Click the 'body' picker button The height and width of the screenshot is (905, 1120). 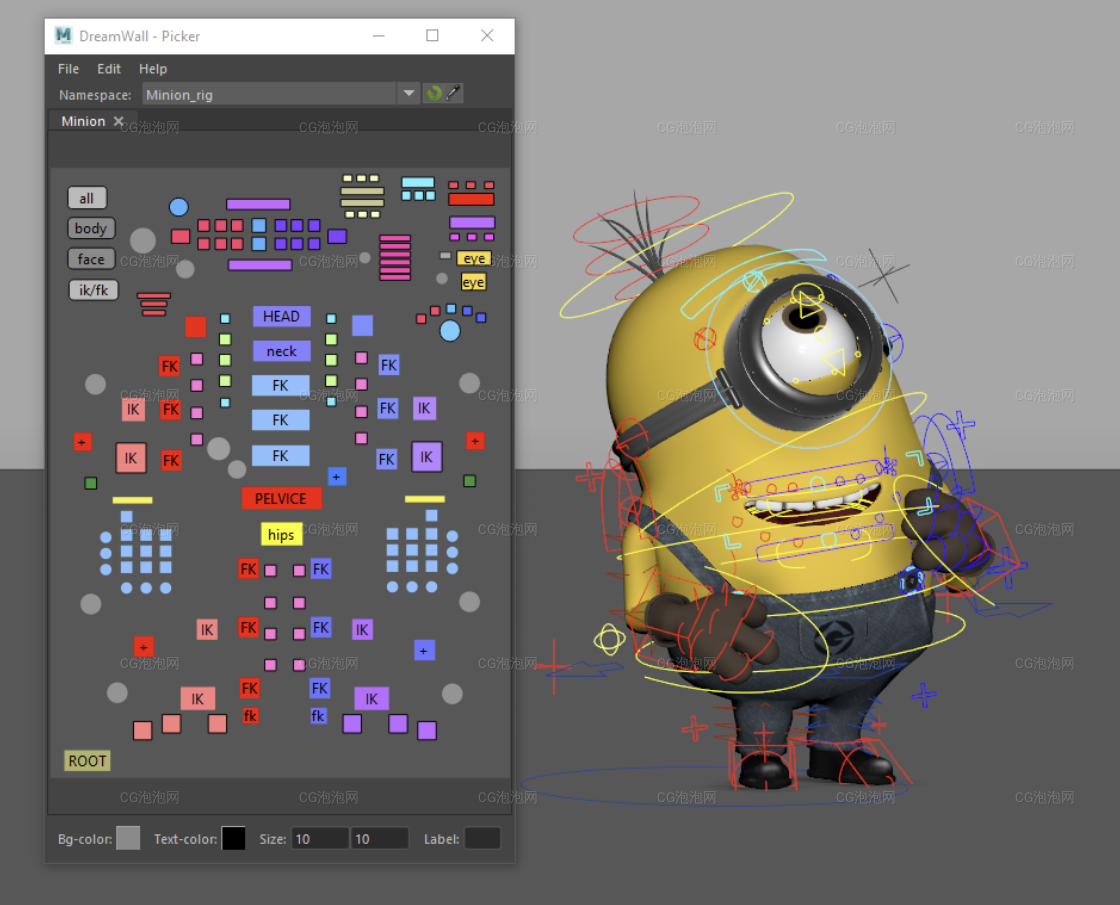pyautogui.click(x=91, y=229)
